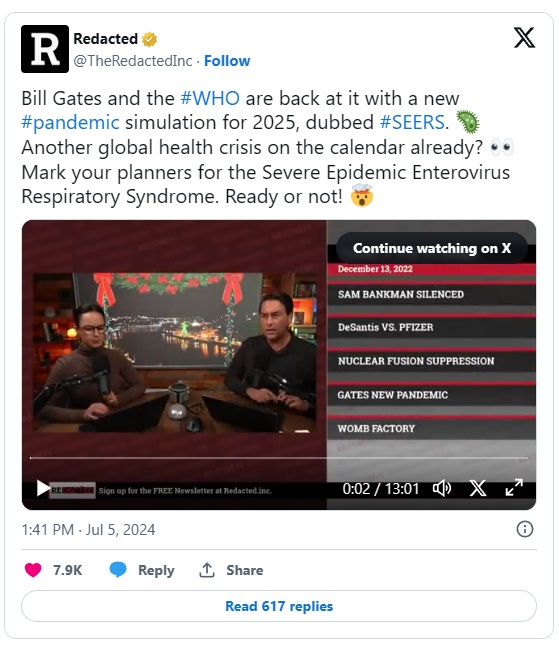Open the tweet info icon
Image resolution: width=559 pixels, height=654 pixels.
pyautogui.click(x=524, y=529)
